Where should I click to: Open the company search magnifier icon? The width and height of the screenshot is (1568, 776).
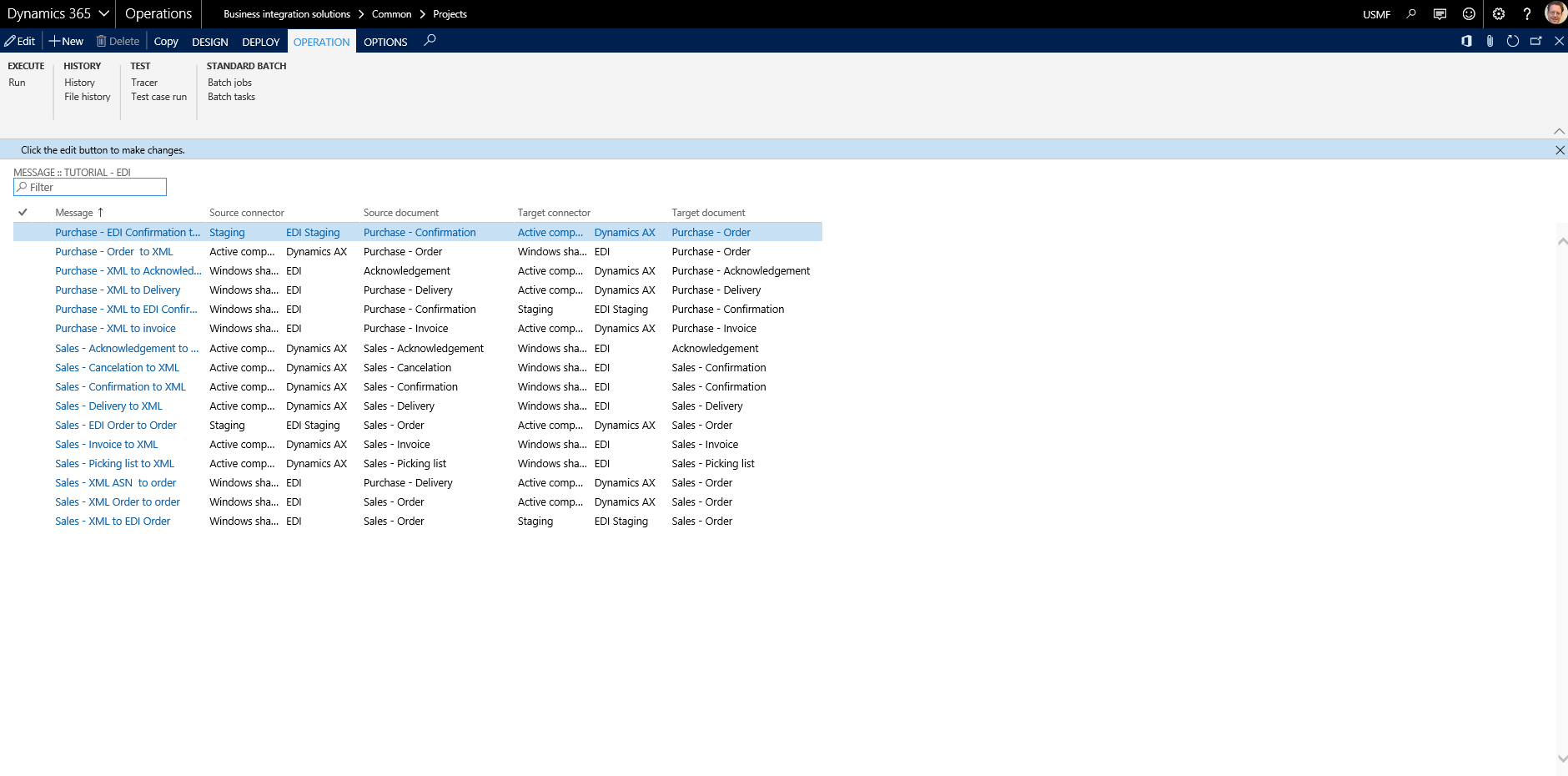1411,14
